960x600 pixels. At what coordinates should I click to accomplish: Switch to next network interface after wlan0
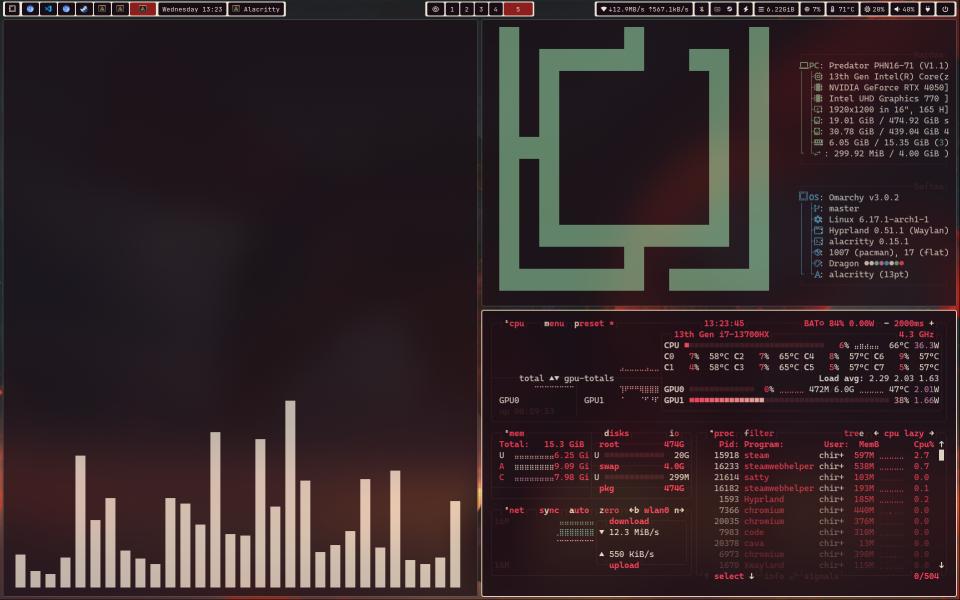click(x=678, y=510)
